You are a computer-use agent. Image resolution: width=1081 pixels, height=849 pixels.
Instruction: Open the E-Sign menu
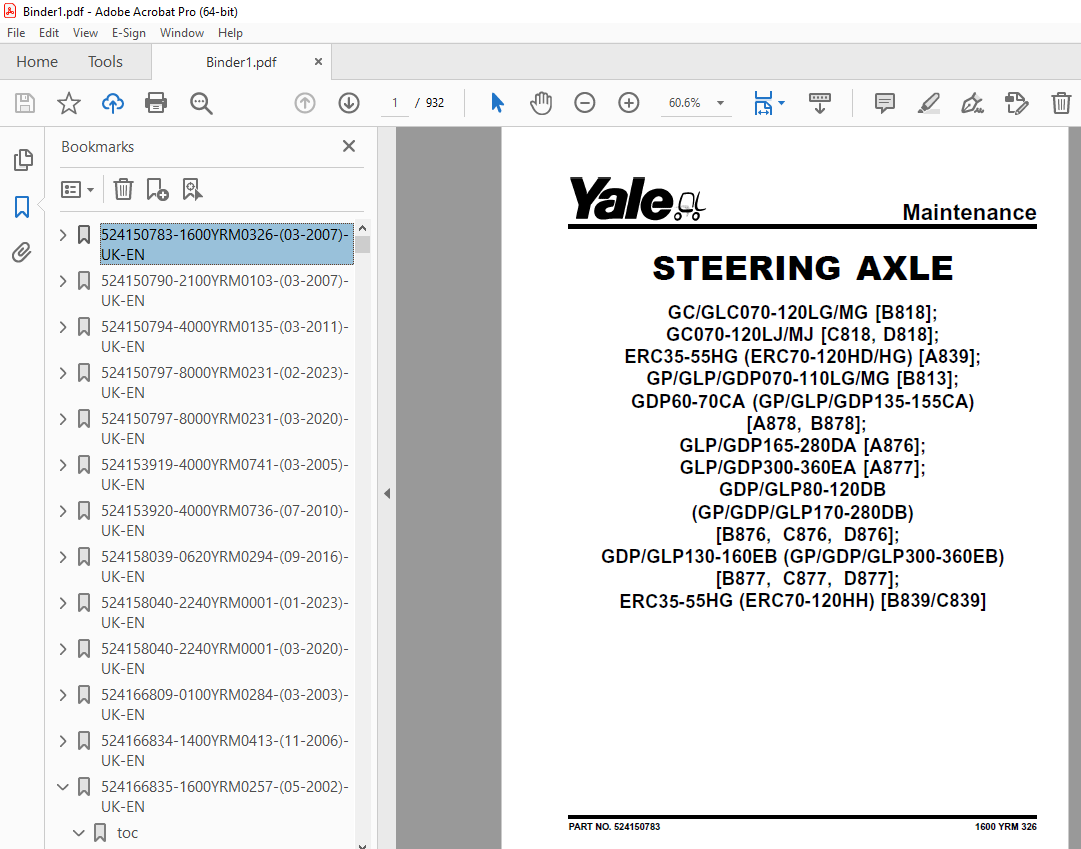[x=129, y=32]
